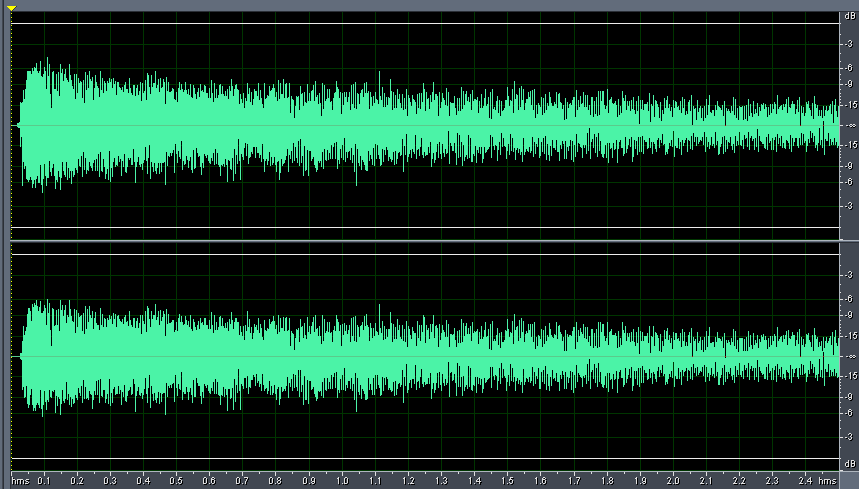
Task: Click the bottom -3 dB mark in lower channel
Action: pyautogui.click(x=848, y=437)
